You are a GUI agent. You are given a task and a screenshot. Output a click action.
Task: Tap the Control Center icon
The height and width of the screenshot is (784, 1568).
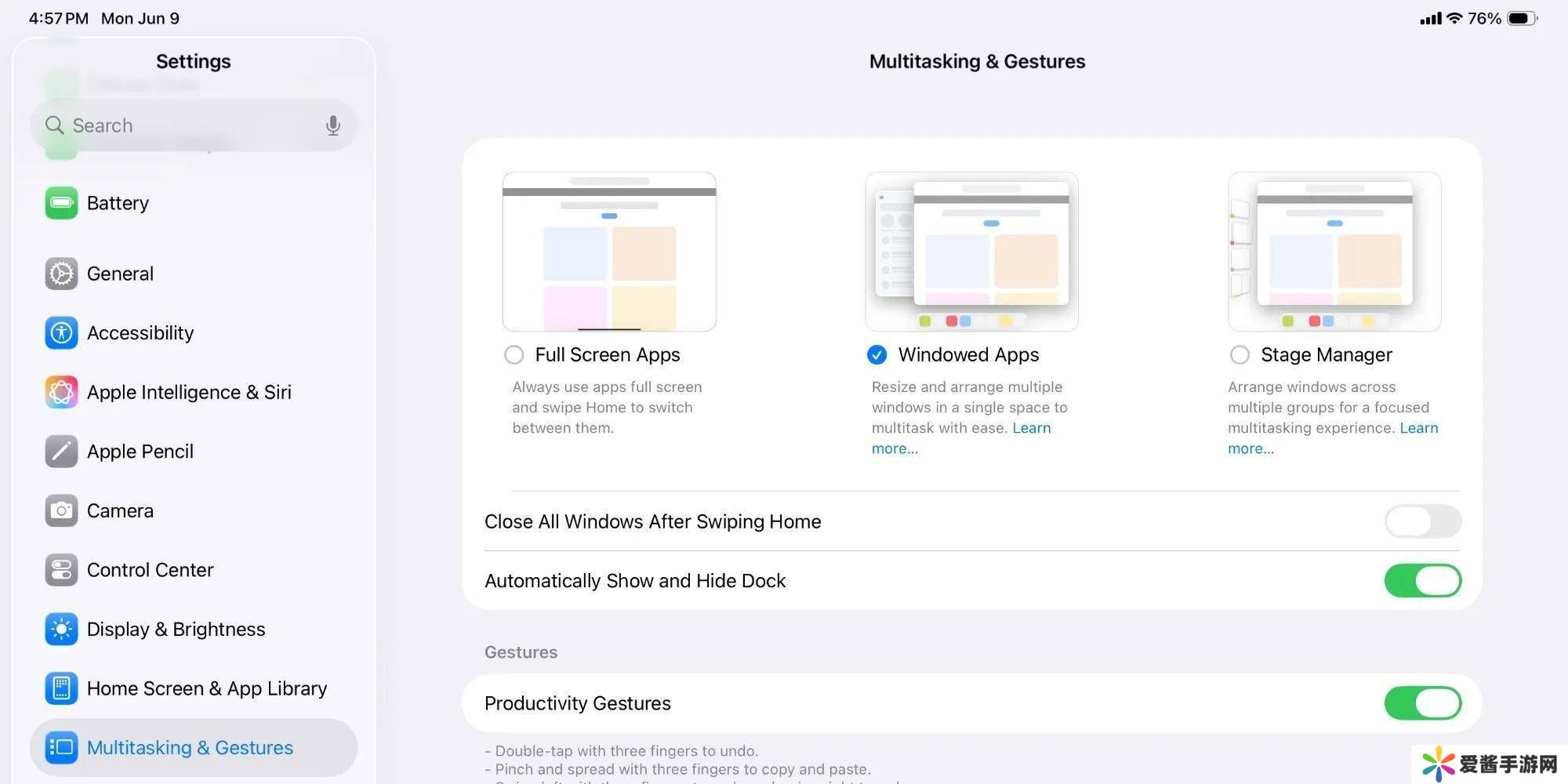tap(61, 570)
